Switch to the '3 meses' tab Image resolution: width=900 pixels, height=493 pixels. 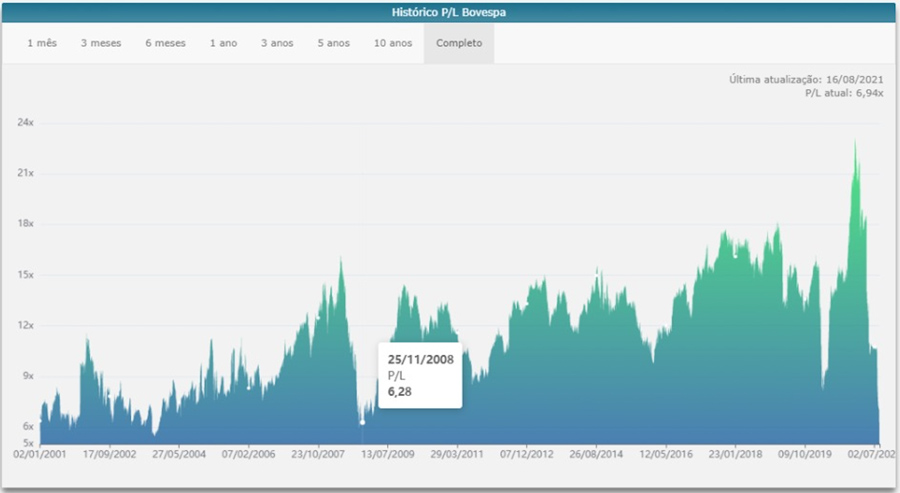(x=101, y=44)
